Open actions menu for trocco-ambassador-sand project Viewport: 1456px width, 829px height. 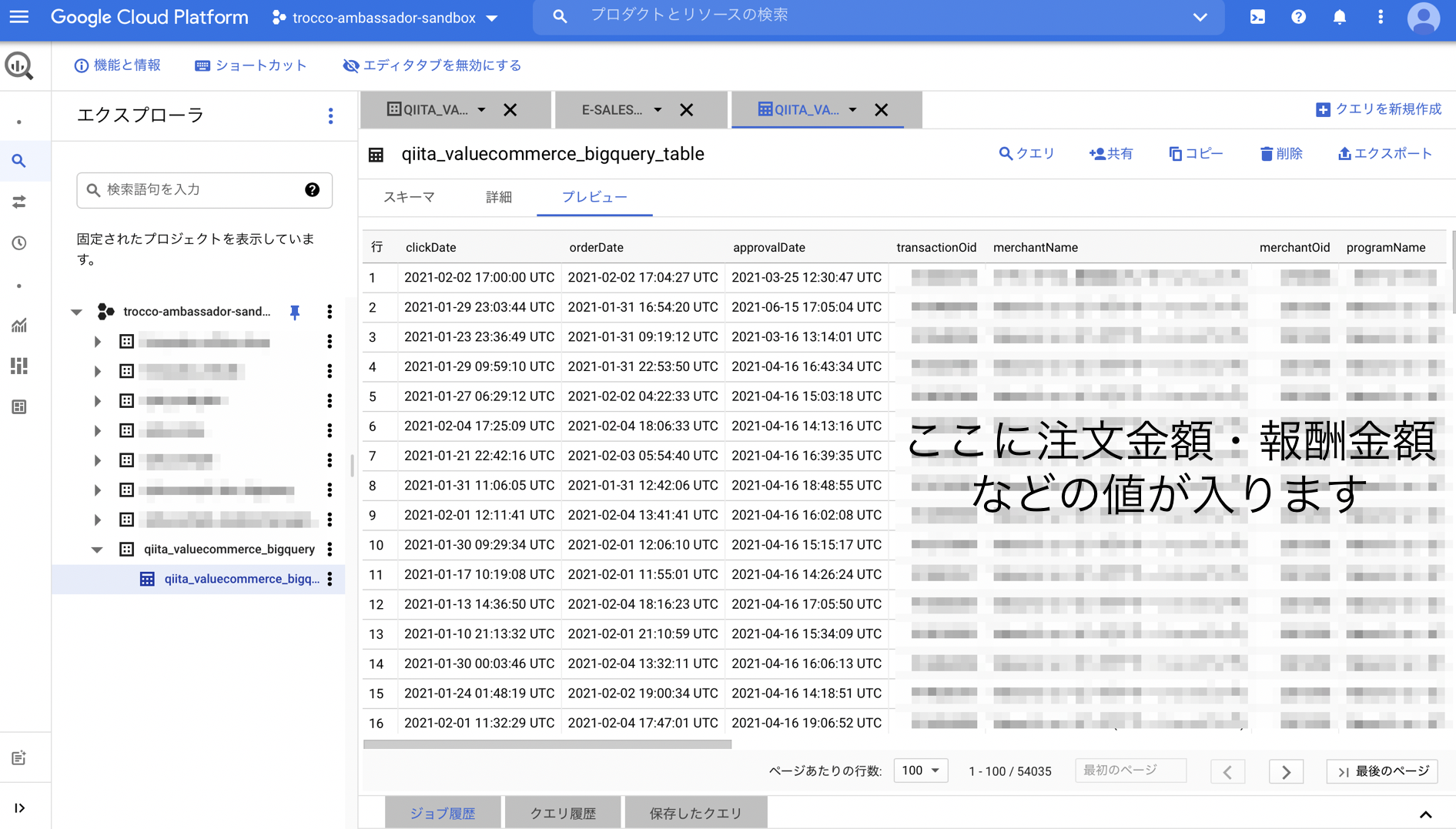[x=330, y=312]
